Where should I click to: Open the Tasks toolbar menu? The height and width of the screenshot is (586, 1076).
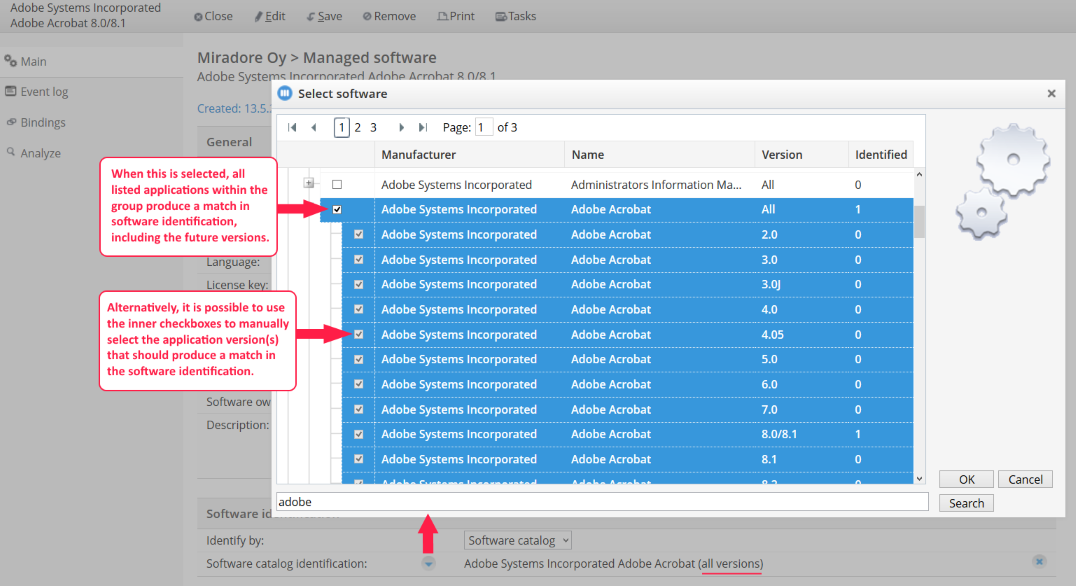click(x=516, y=16)
